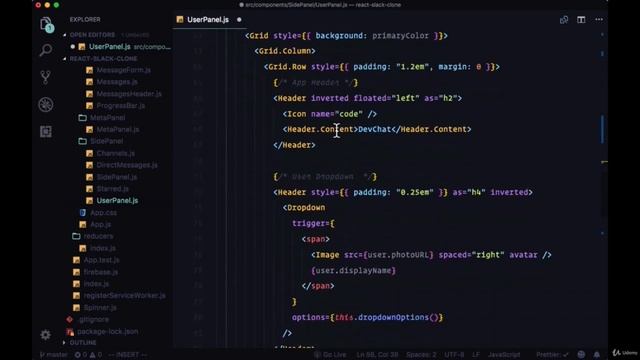The height and width of the screenshot is (360, 640).
Task: Click Go Live in the status bar
Action: pos(330,355)
